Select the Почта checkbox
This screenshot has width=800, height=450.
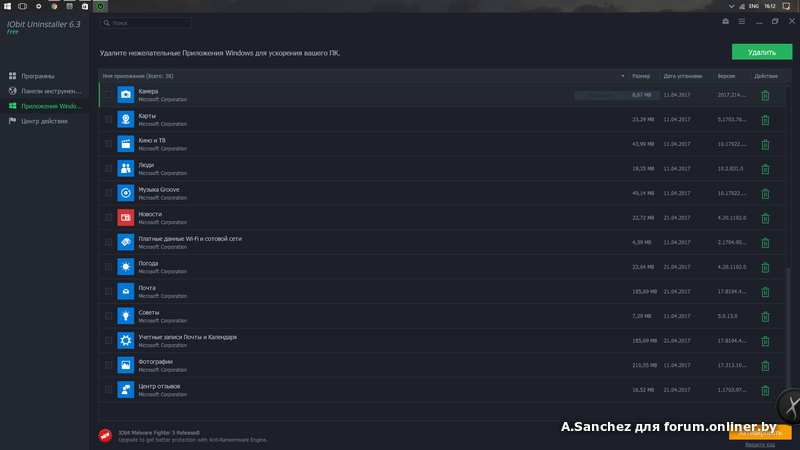pos(109,291)
